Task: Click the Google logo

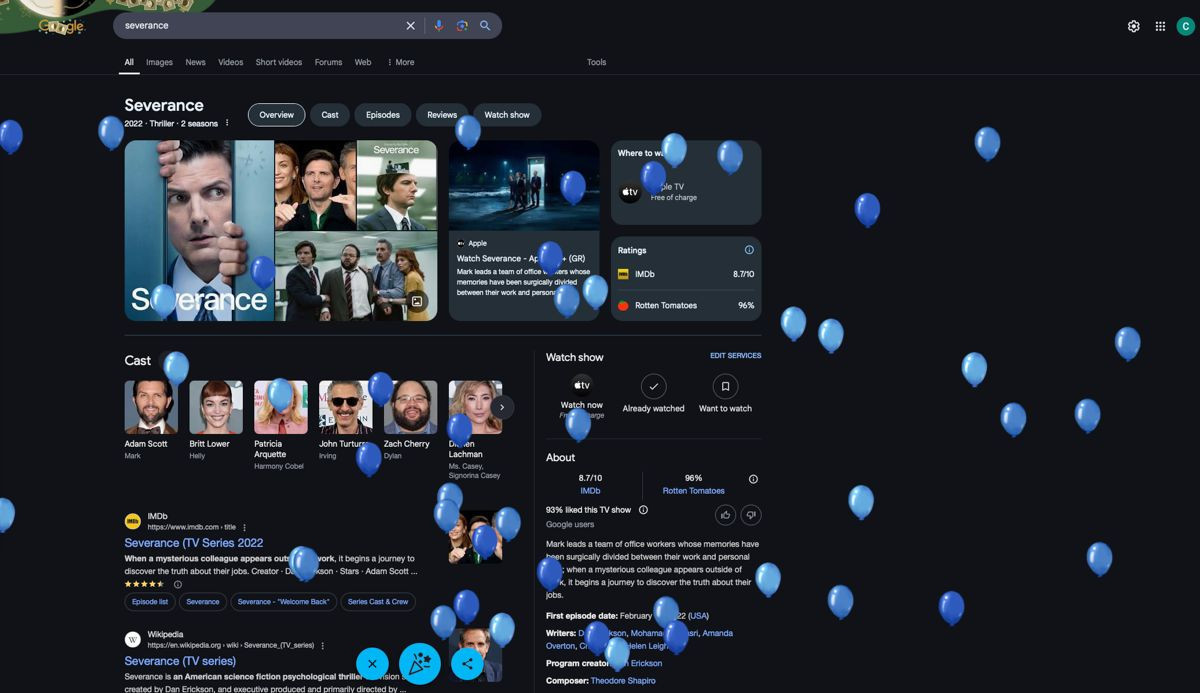Action: click(x=62, y=26)
